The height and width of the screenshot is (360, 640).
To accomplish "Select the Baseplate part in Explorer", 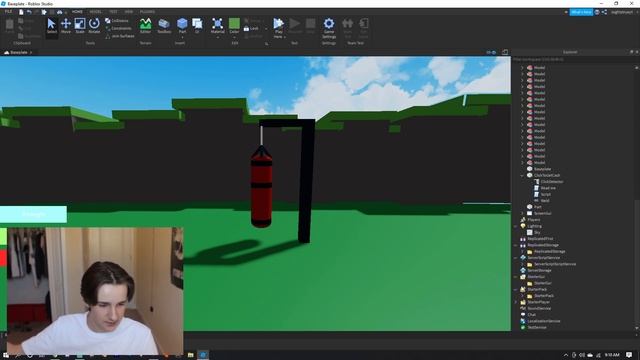I will coord(542,169).
